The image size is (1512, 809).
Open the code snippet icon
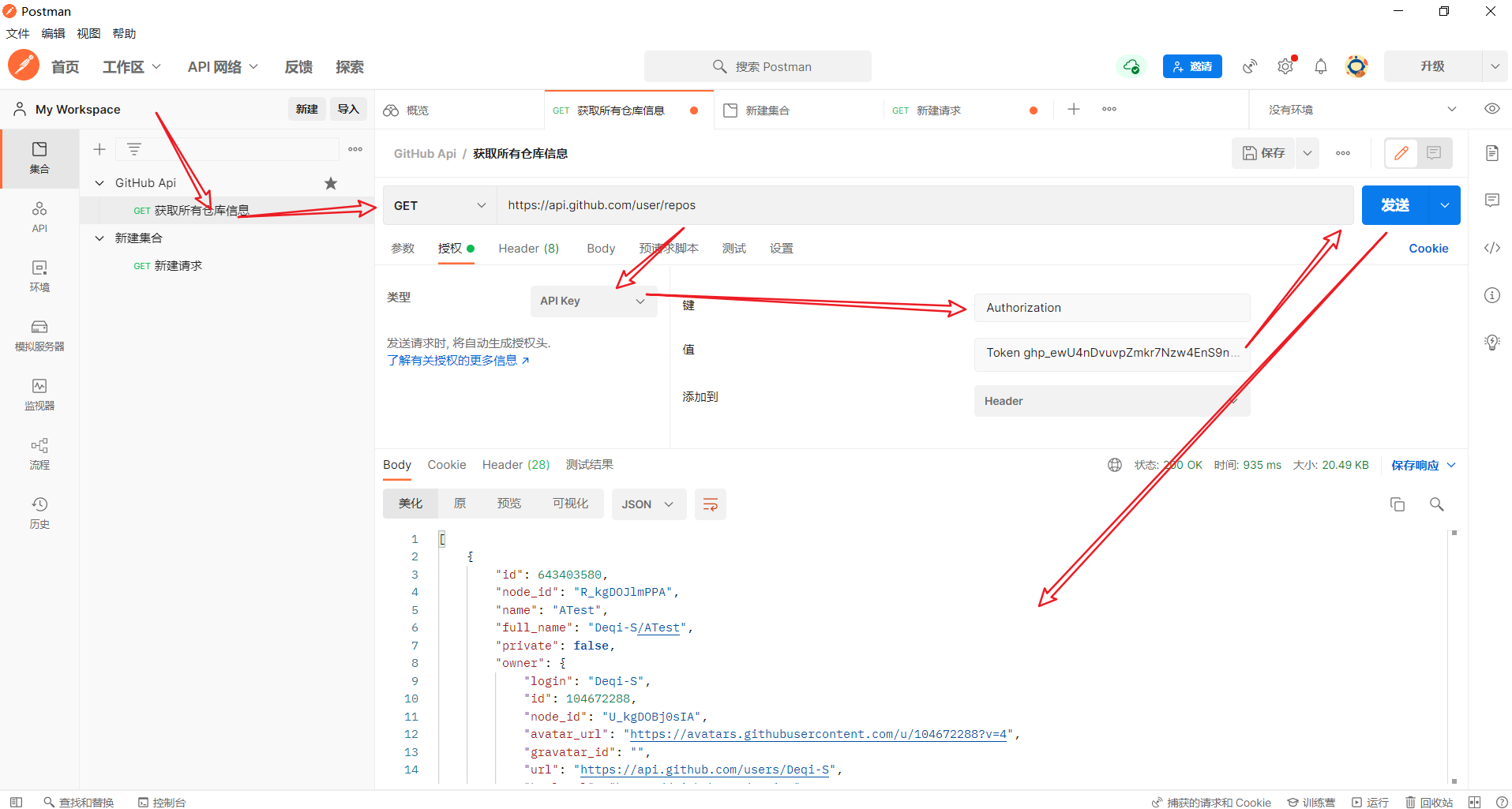tap(1491, 248)
